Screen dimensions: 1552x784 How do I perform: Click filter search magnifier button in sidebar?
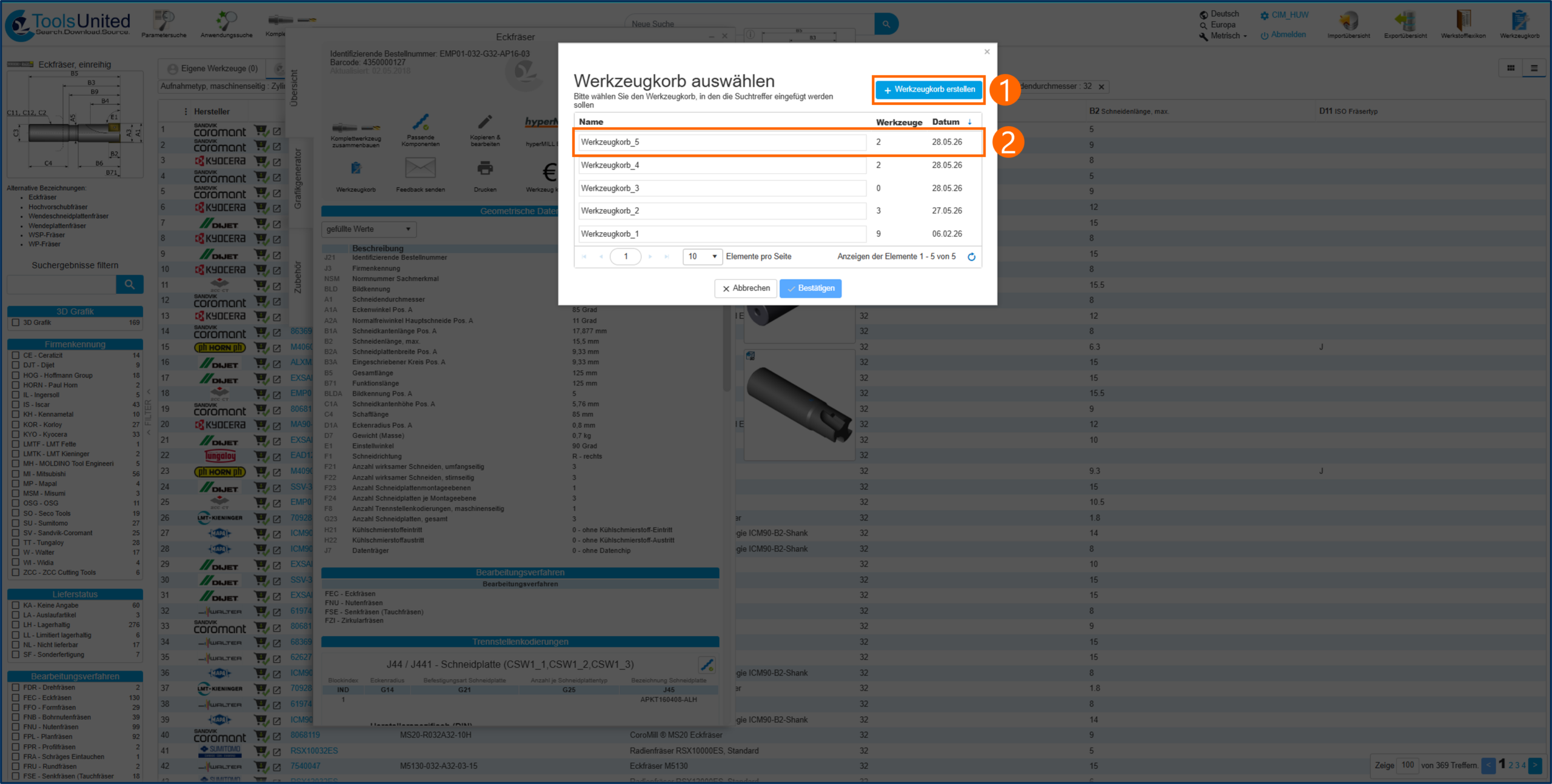tap(130, 284)
